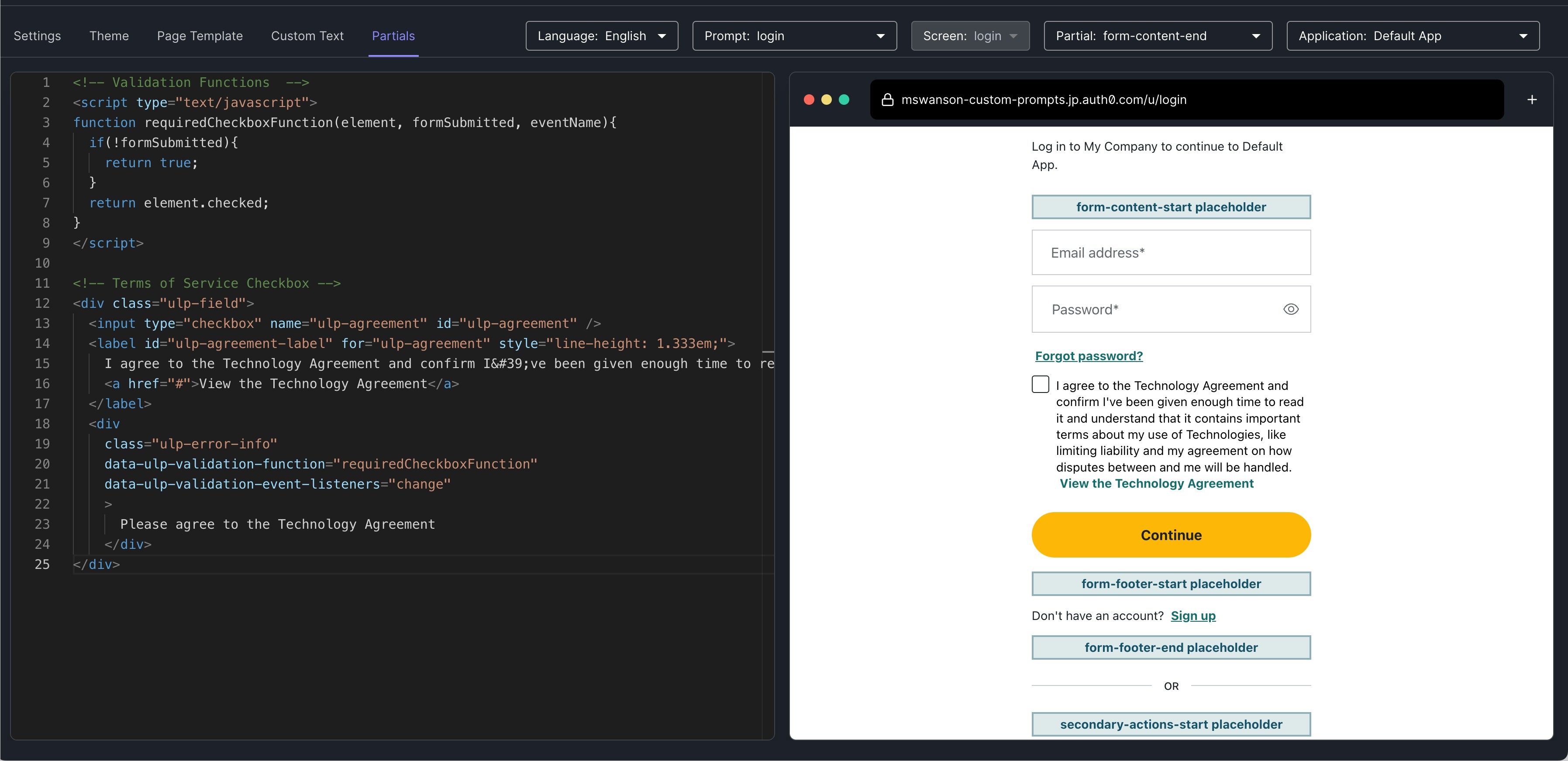The image size is (1568, 761).
Task: Click the lock icon in URL bar
Action: (887, 100)
